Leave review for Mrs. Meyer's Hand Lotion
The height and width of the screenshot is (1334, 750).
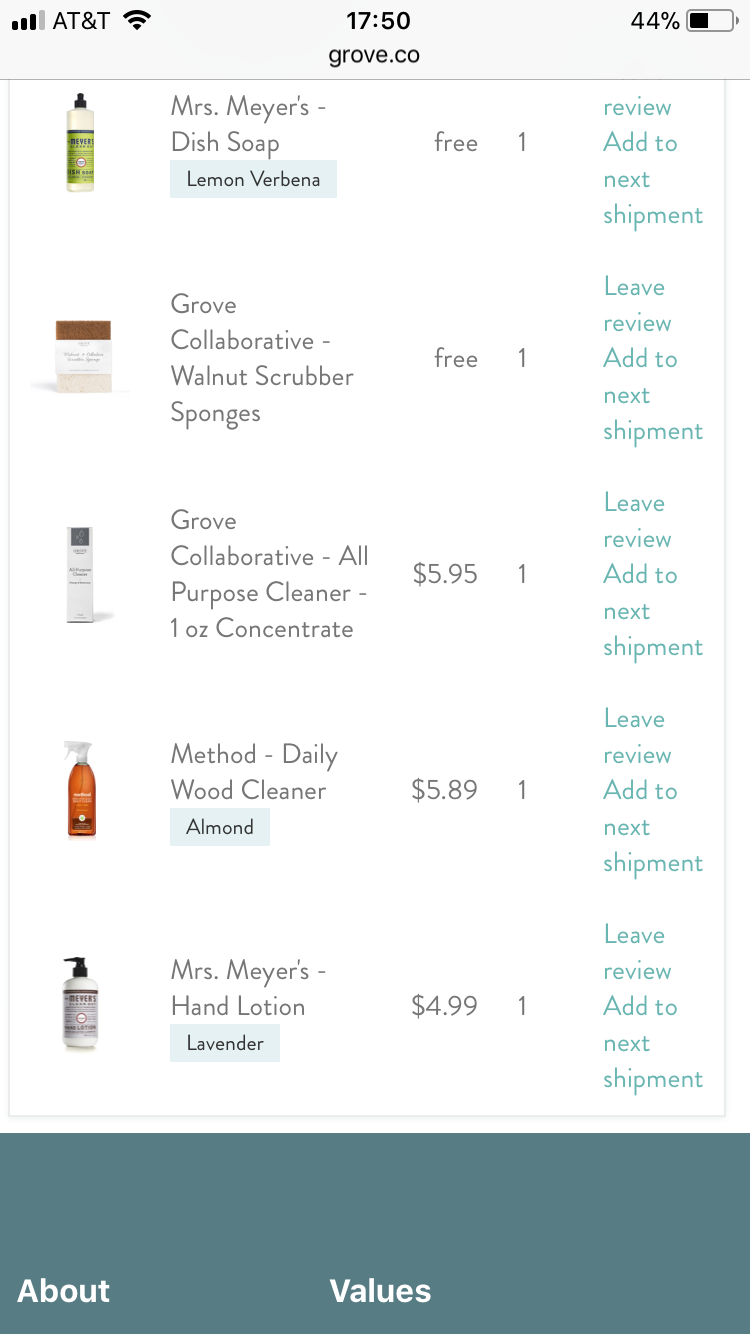coord(637,953)
